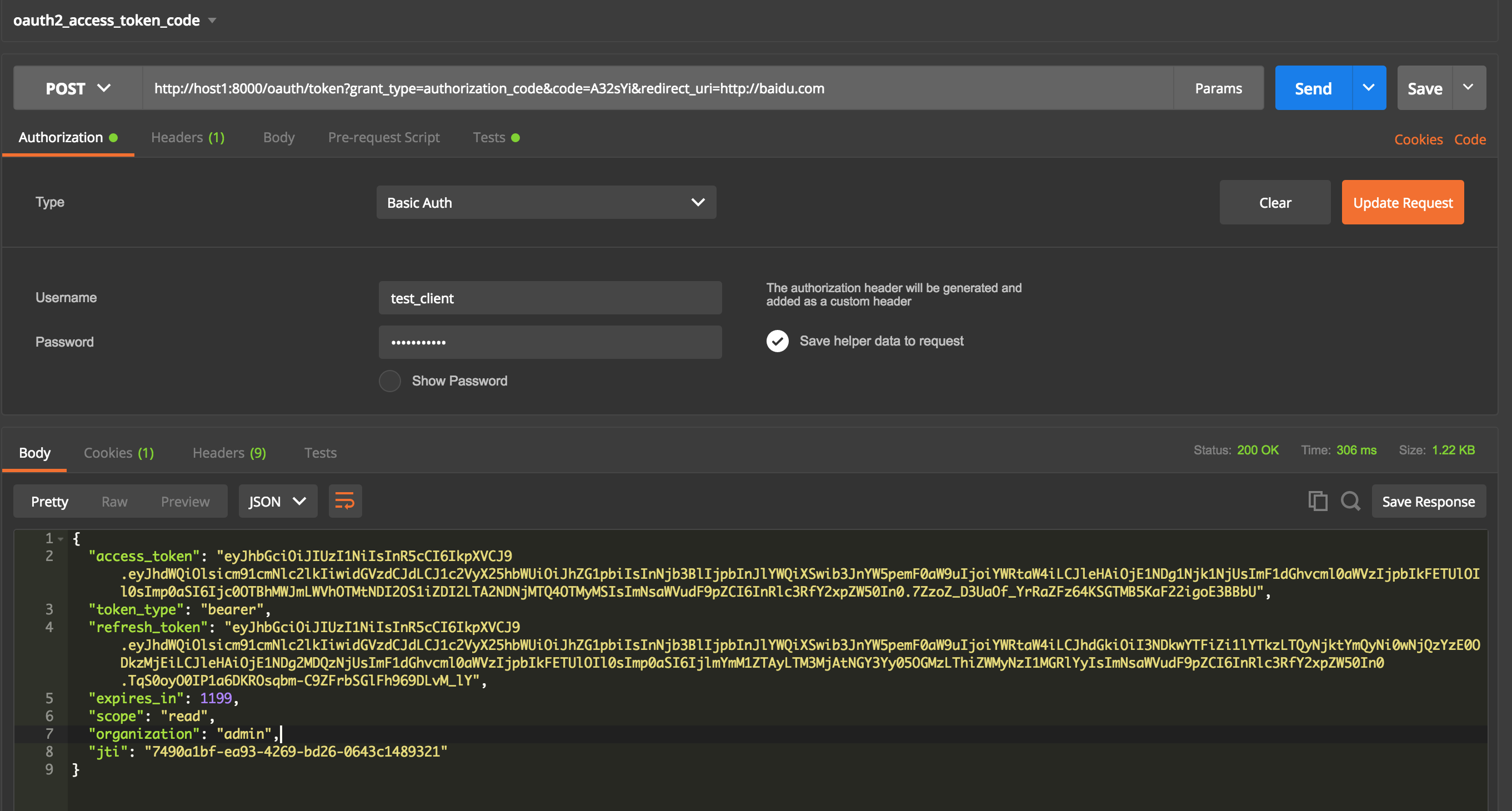The image size is (1512, 811).
Task: Click the Update Request button
Action: 1402,202
